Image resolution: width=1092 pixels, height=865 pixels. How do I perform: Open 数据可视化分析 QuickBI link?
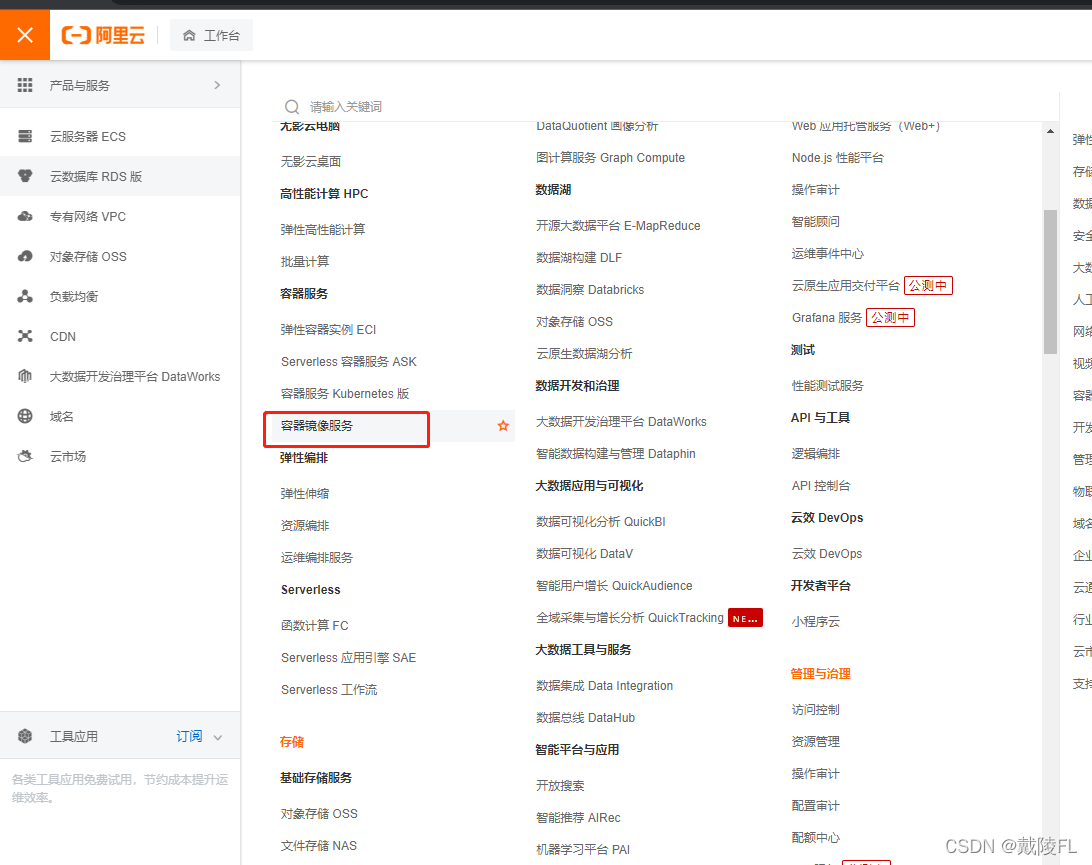(x=600, y=522)
